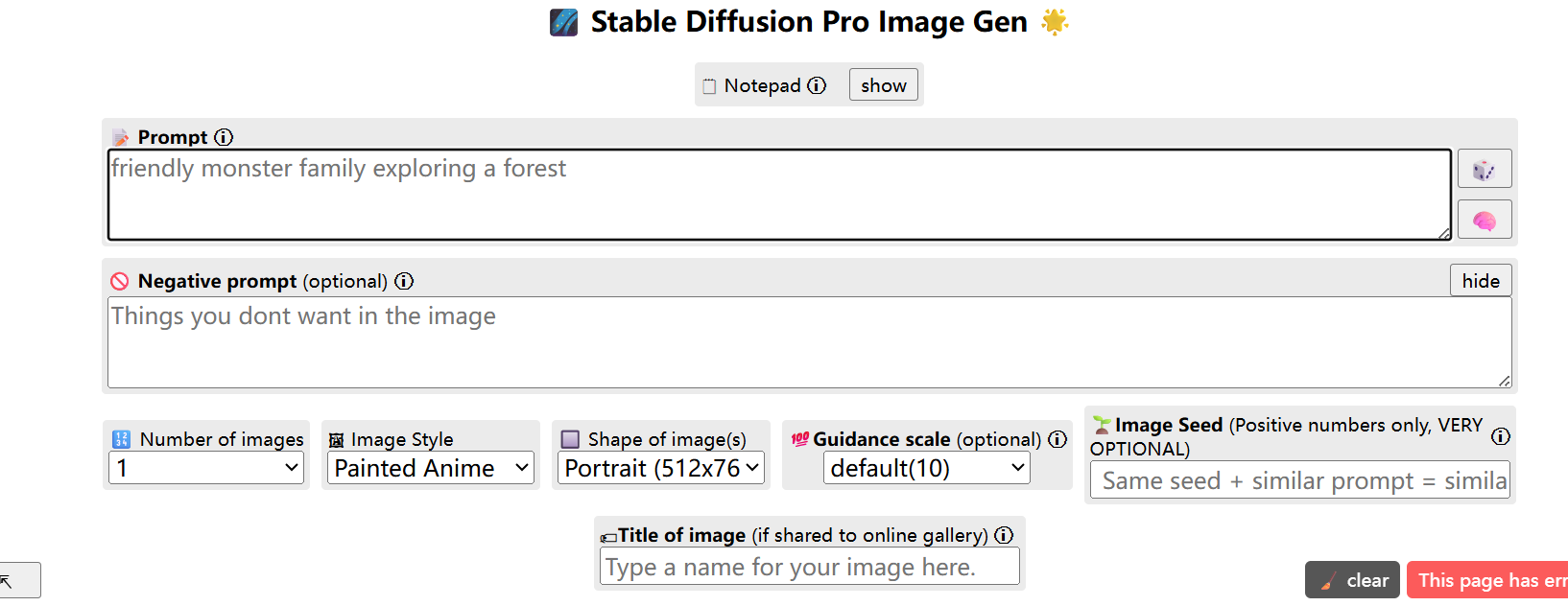The image size is (1568, 606).
Task: Expand the Shape of image(s) Portrait dropdown
Action: pyautogui.click(x=661, y=468)
